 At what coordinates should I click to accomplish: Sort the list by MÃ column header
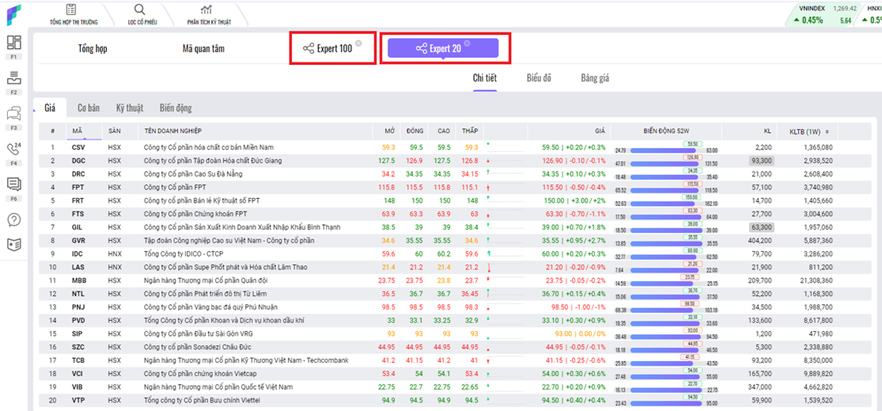pyautogui.click(x=78, y=131)
